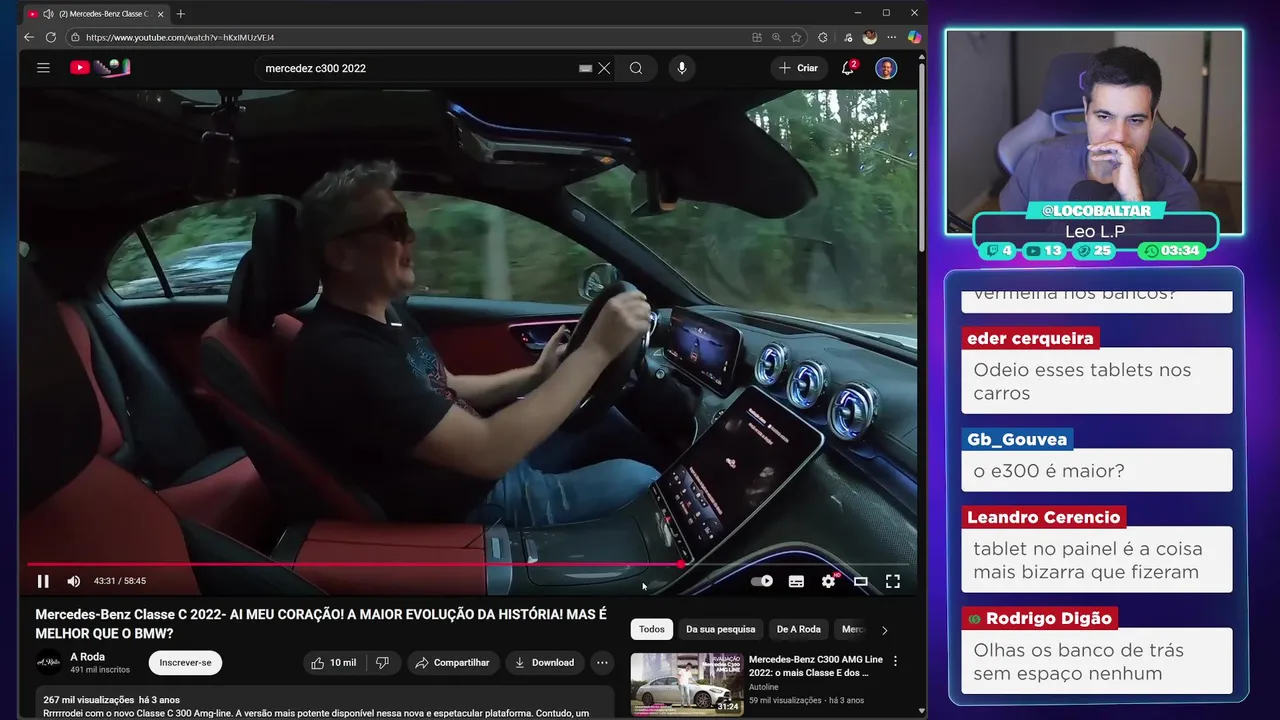
Task: Click the Gb_Gouvea chat name
Action: tap(1017, 439)
